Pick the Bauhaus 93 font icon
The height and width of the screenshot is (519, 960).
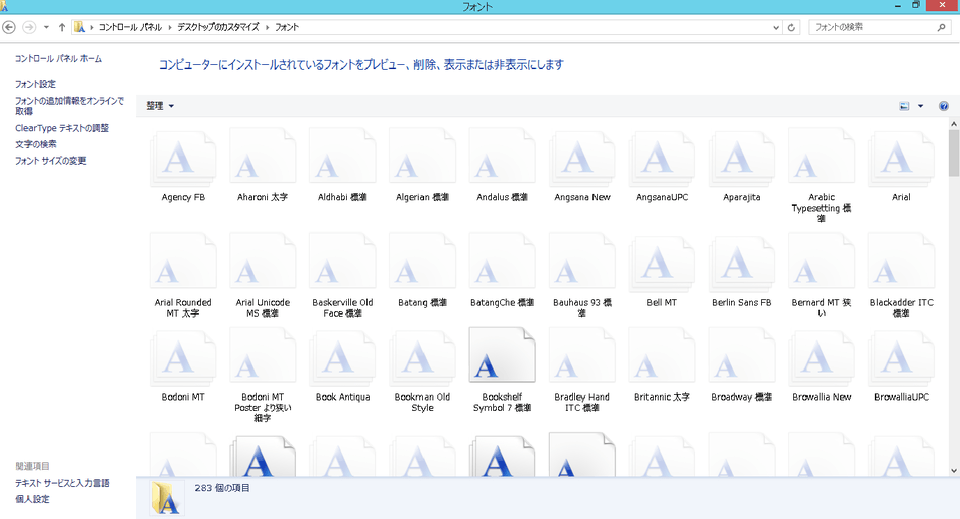pos(581,262)
